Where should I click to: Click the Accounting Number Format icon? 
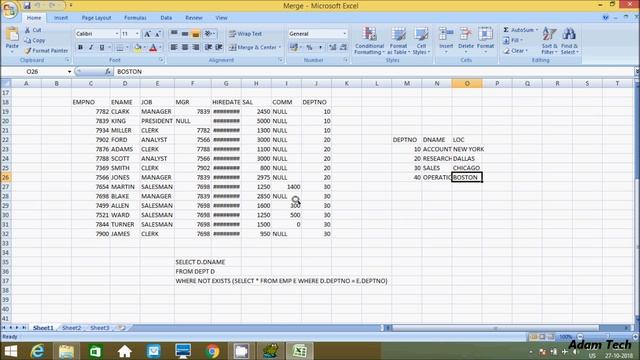point(294,47)
